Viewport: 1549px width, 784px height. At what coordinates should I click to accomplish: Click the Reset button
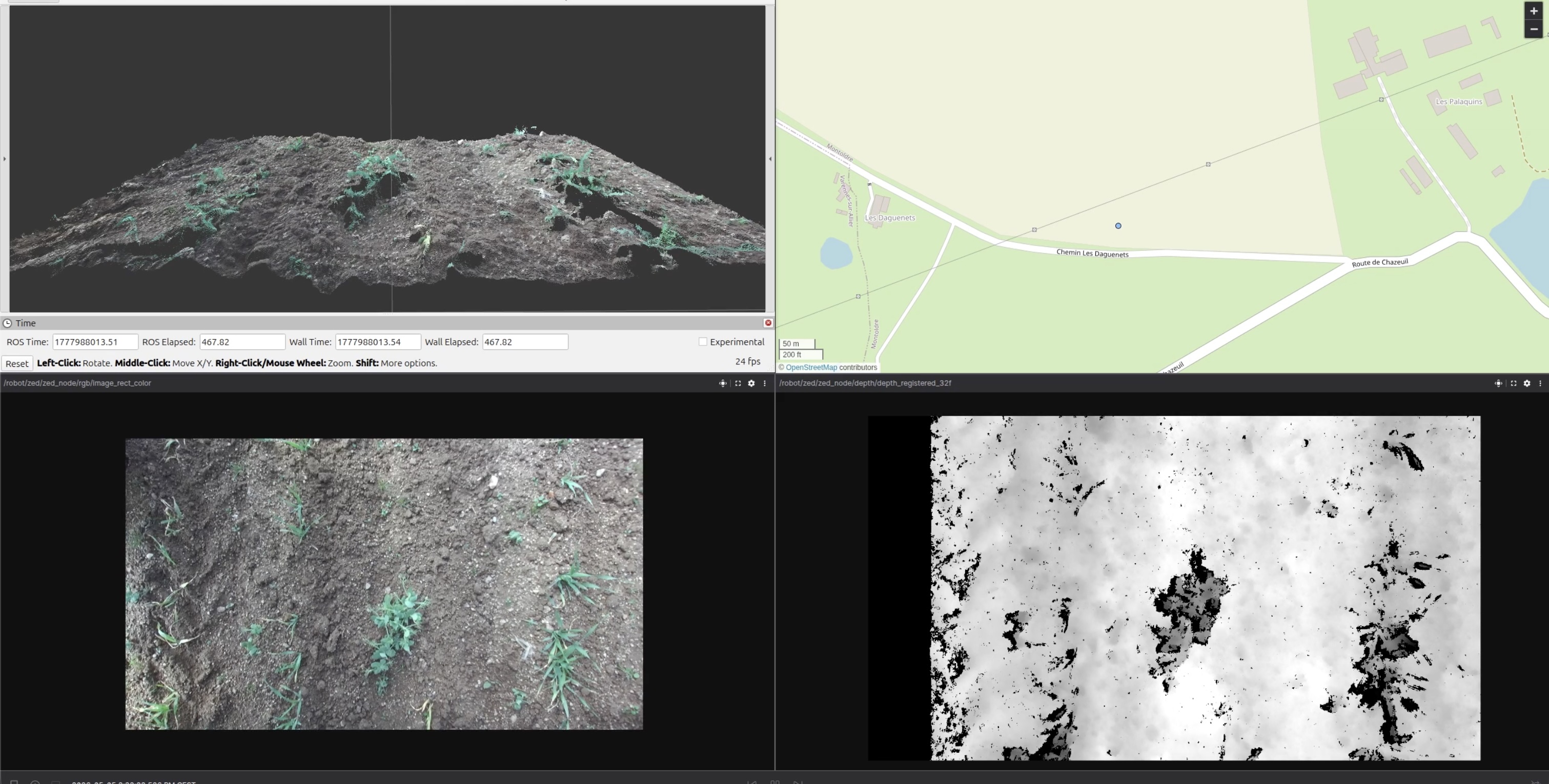[x=17, y=363]
